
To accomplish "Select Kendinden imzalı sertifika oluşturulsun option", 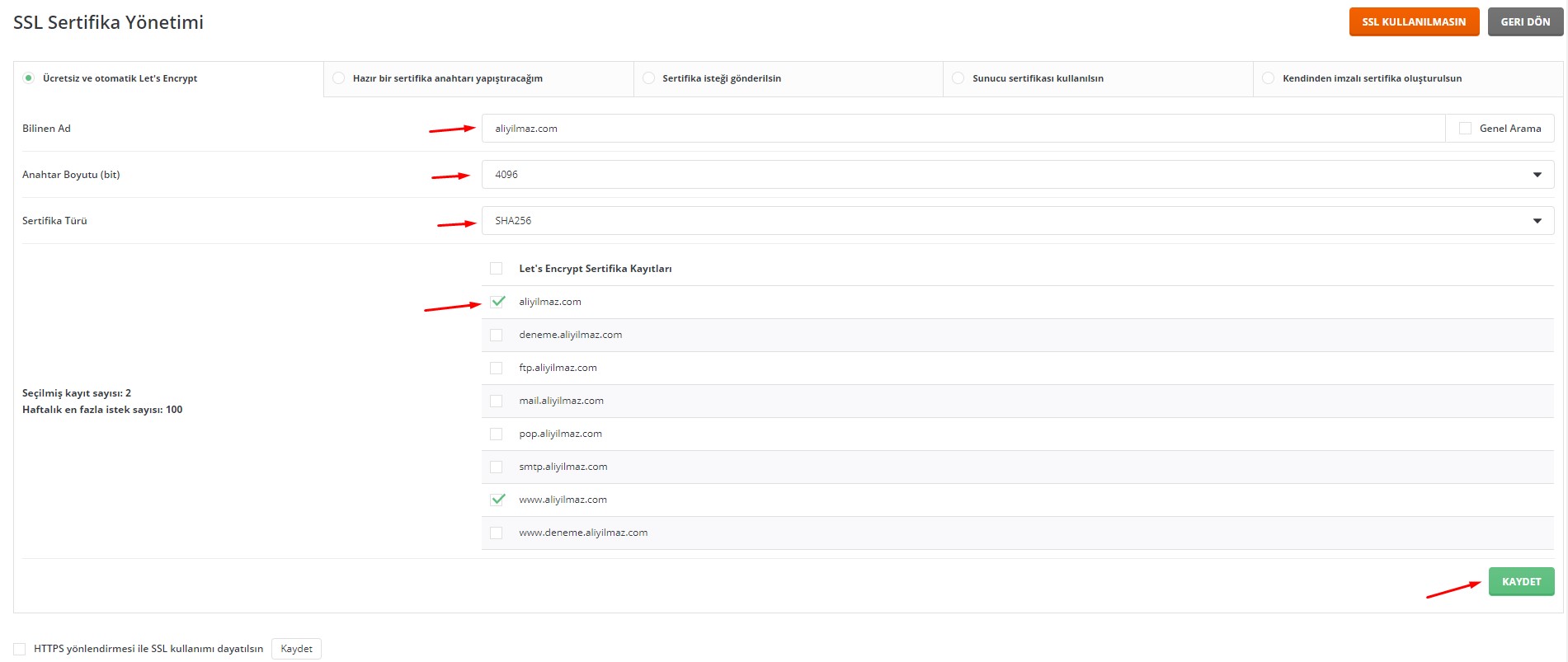I will (1268, 78).
